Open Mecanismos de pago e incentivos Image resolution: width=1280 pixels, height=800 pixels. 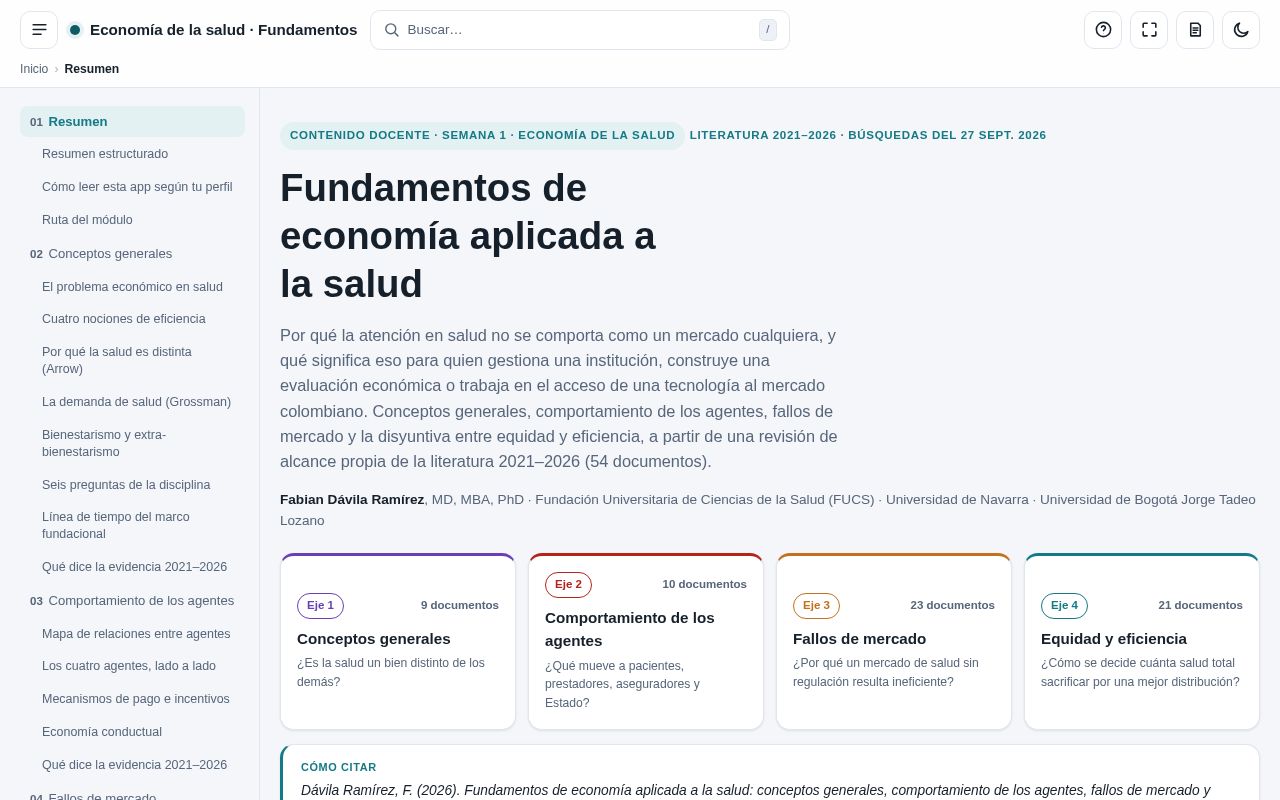[136, 699]
